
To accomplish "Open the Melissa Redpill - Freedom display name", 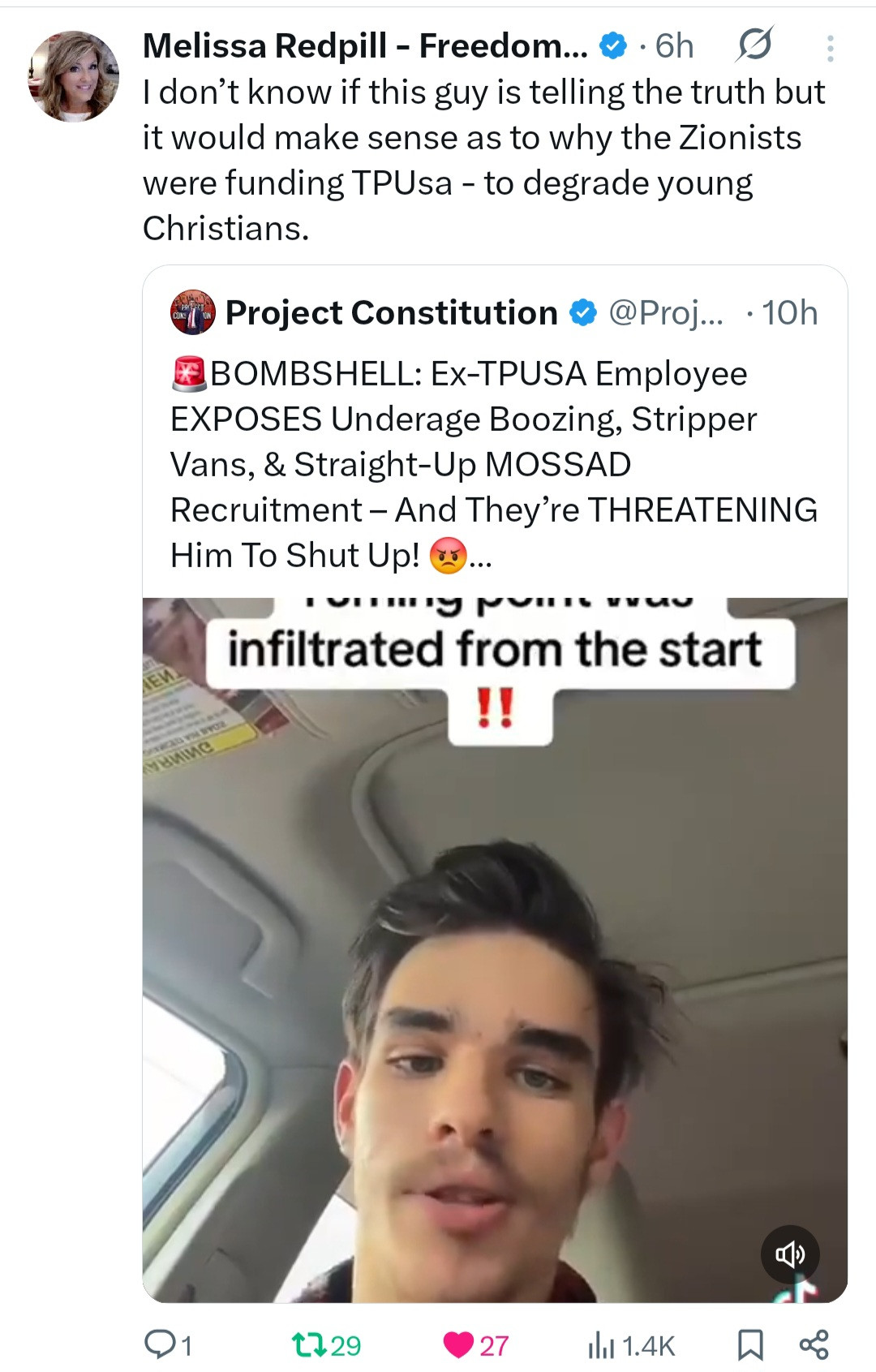I will click(365, 46).
